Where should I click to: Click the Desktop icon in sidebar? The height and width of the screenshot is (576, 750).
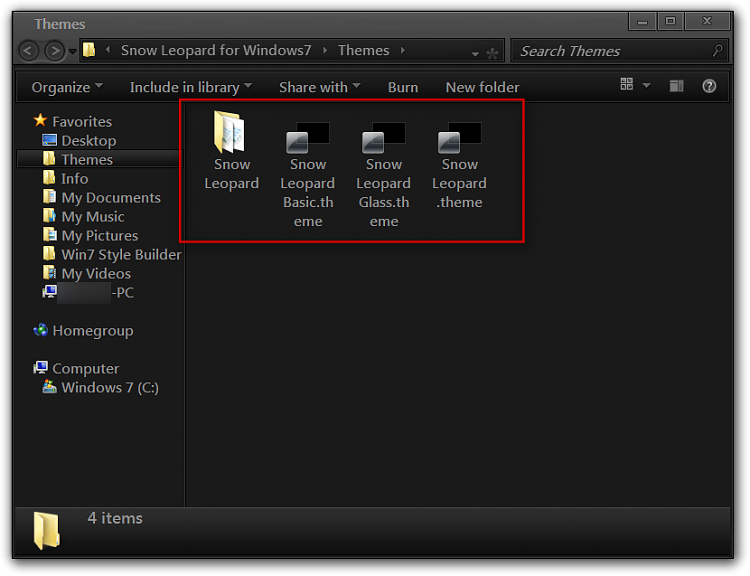[x=49, y=140]
